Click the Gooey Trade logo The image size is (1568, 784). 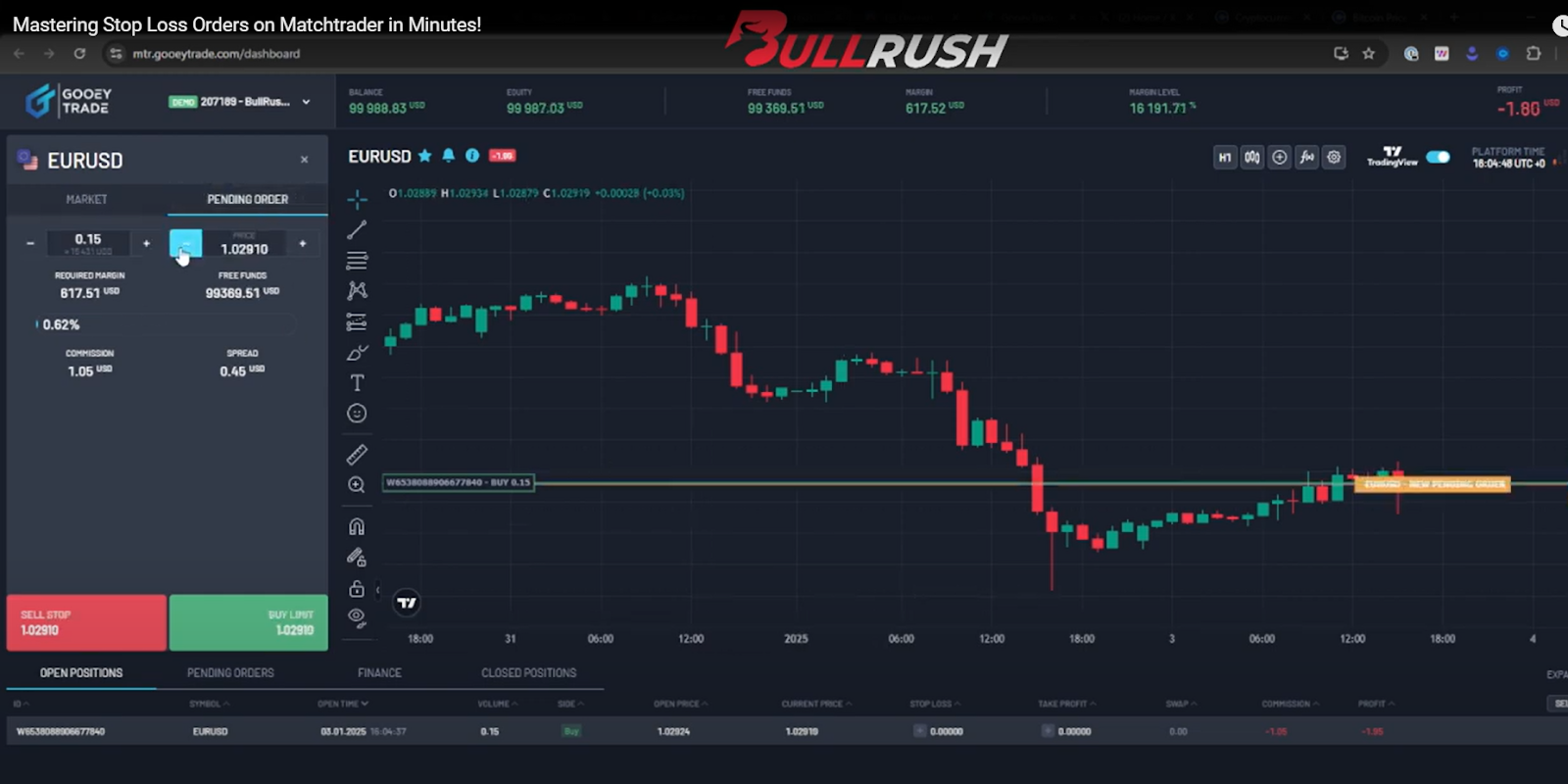point(69,101)
